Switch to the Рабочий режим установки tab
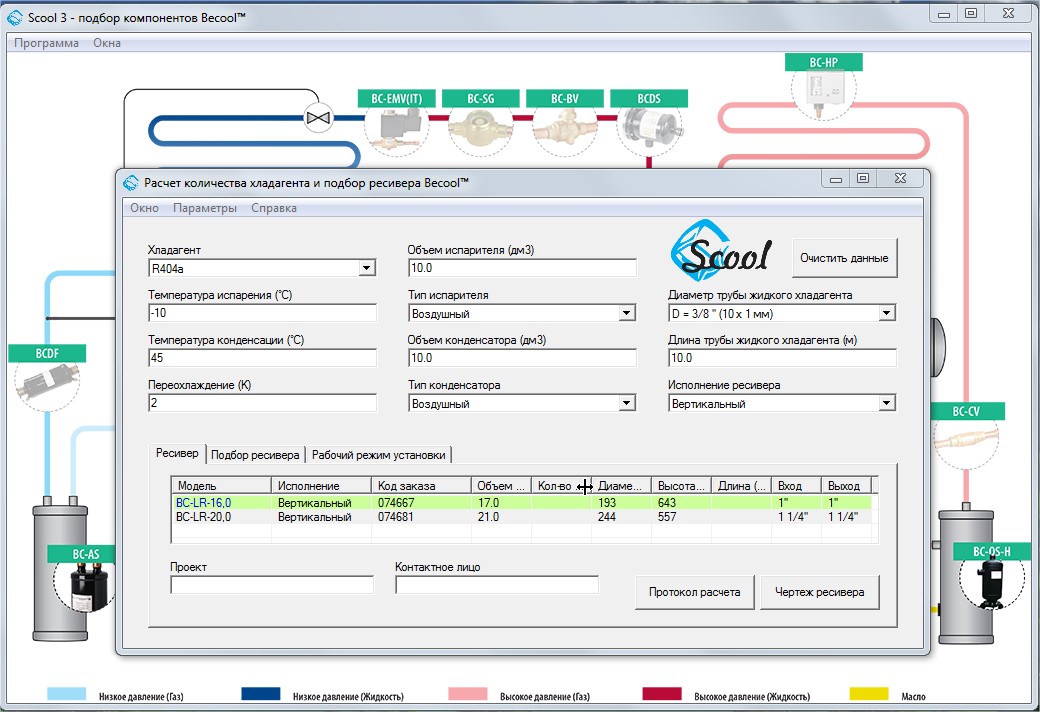Viewport: 1040px width, 712px height. [x=379, y=455]
